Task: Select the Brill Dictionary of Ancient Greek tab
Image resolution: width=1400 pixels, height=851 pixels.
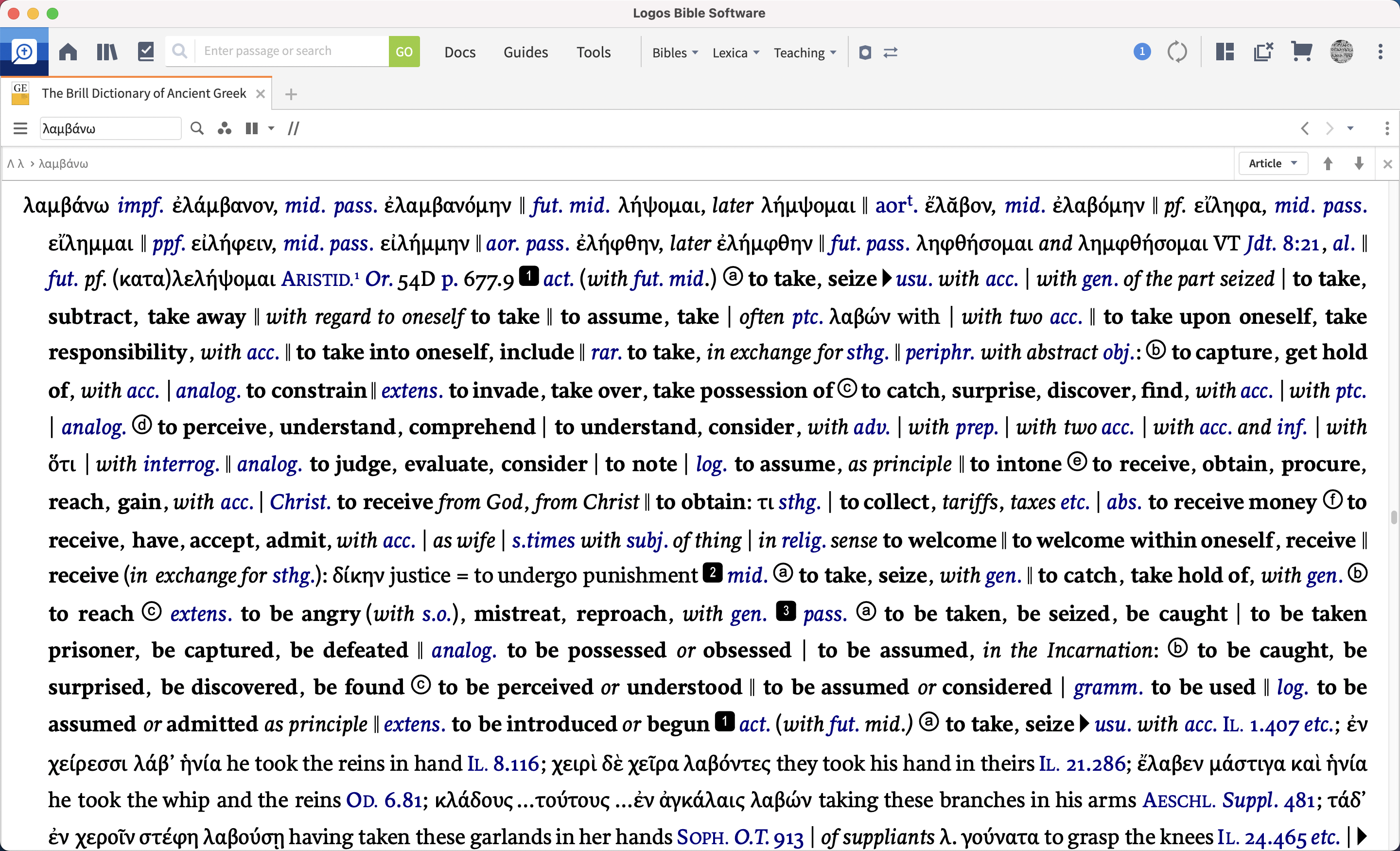Action: click(x=143, y=93)
